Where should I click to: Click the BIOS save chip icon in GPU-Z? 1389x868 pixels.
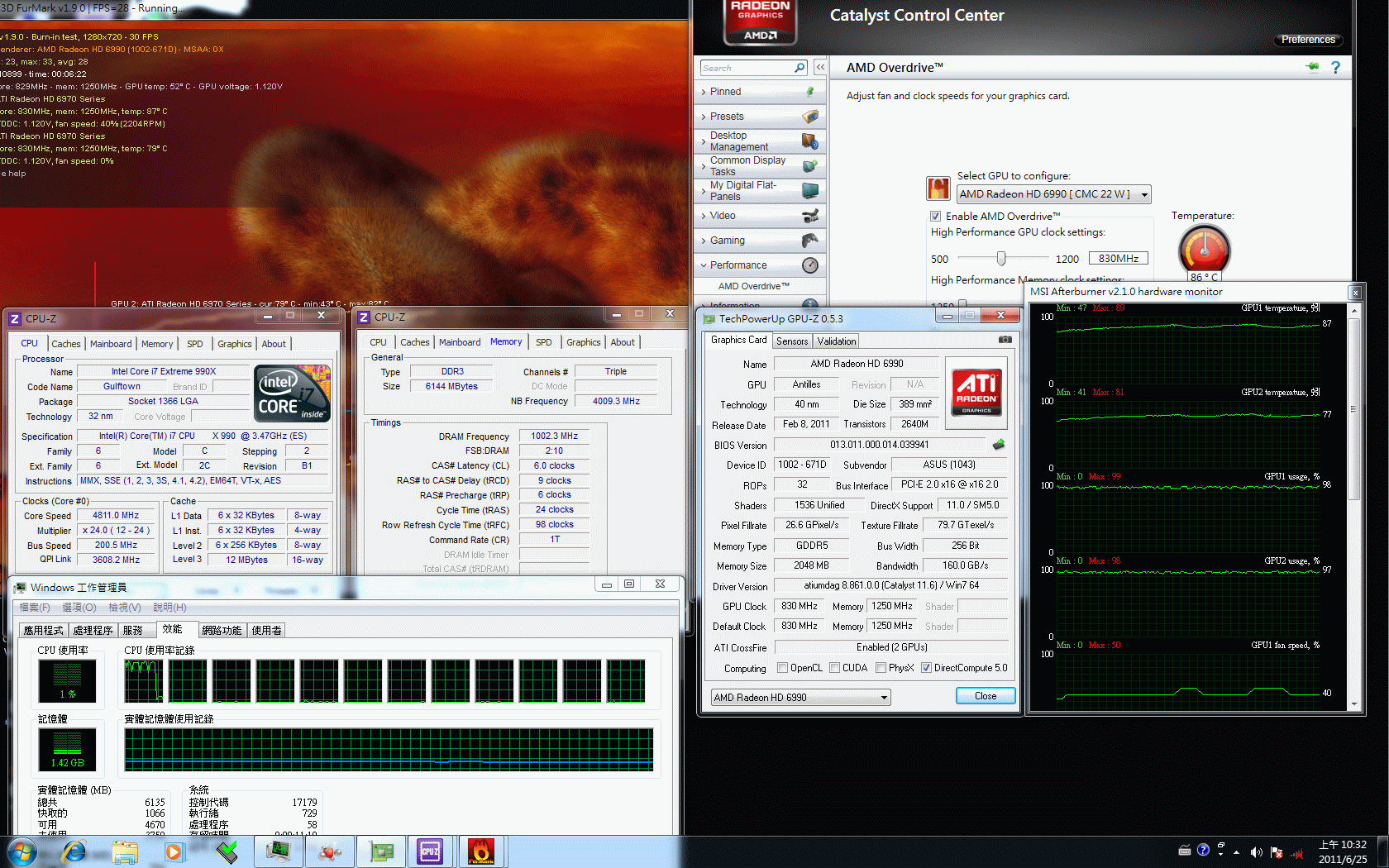coord(999,445)
